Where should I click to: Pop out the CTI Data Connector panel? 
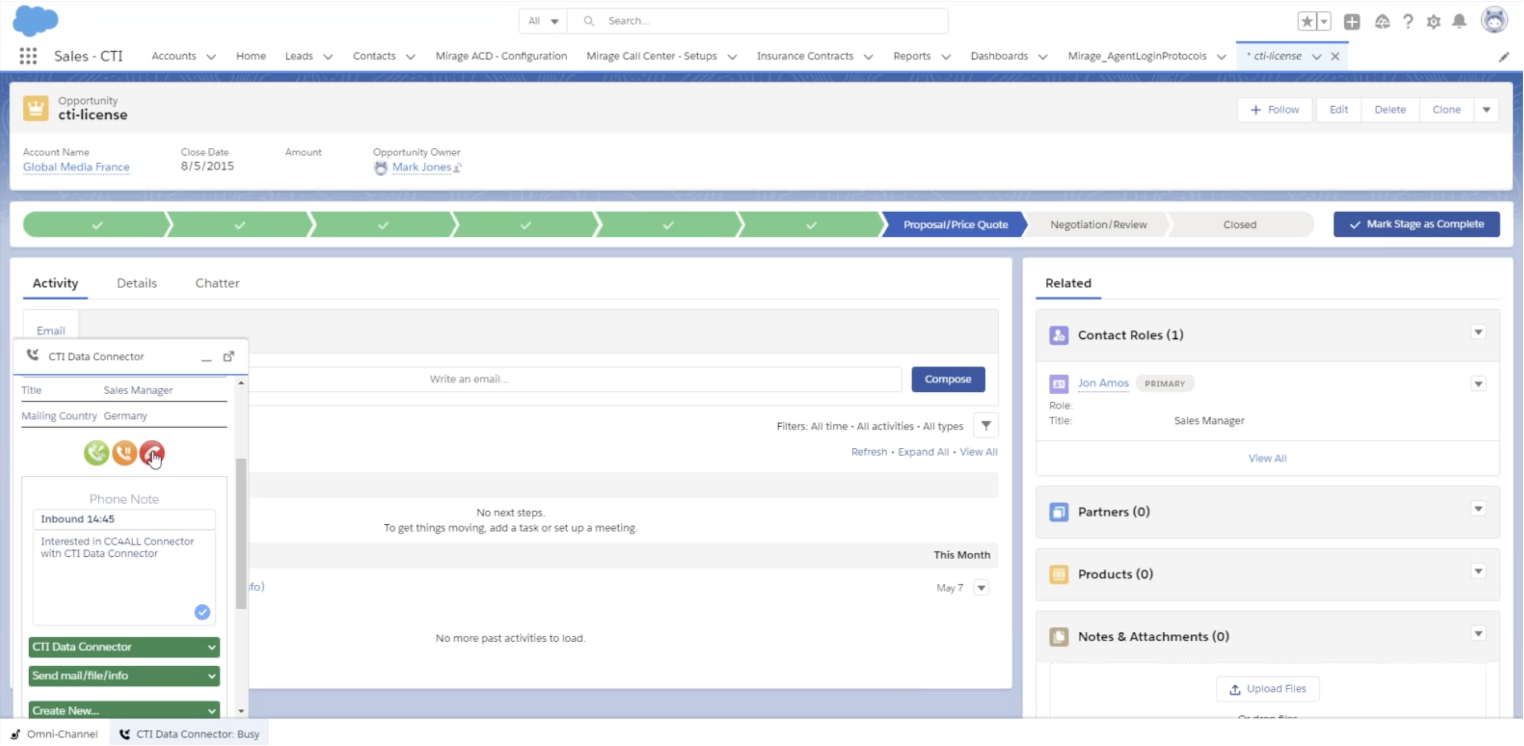click(229, 356)
